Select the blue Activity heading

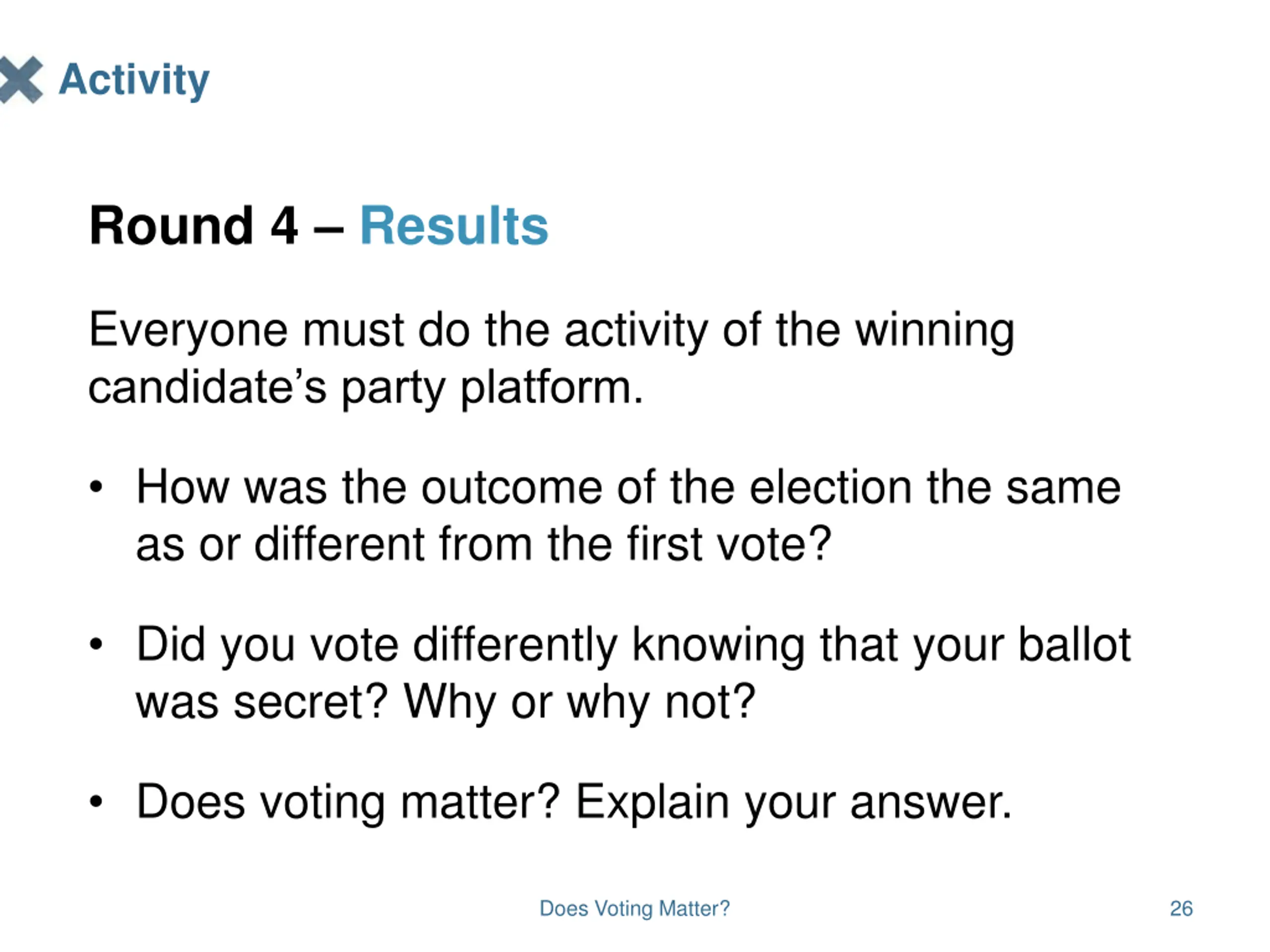click(134, 80)
